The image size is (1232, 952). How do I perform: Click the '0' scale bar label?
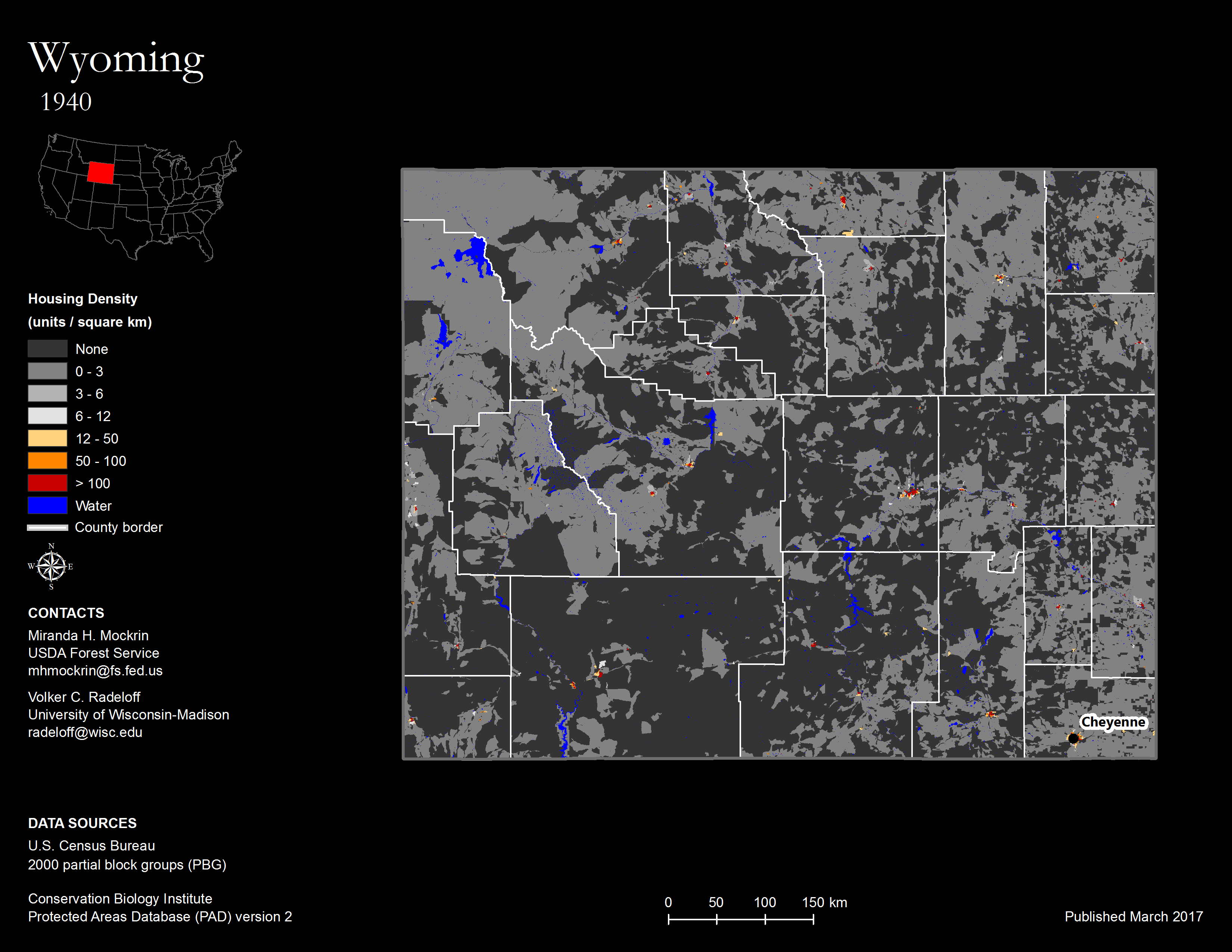point(669,902)
